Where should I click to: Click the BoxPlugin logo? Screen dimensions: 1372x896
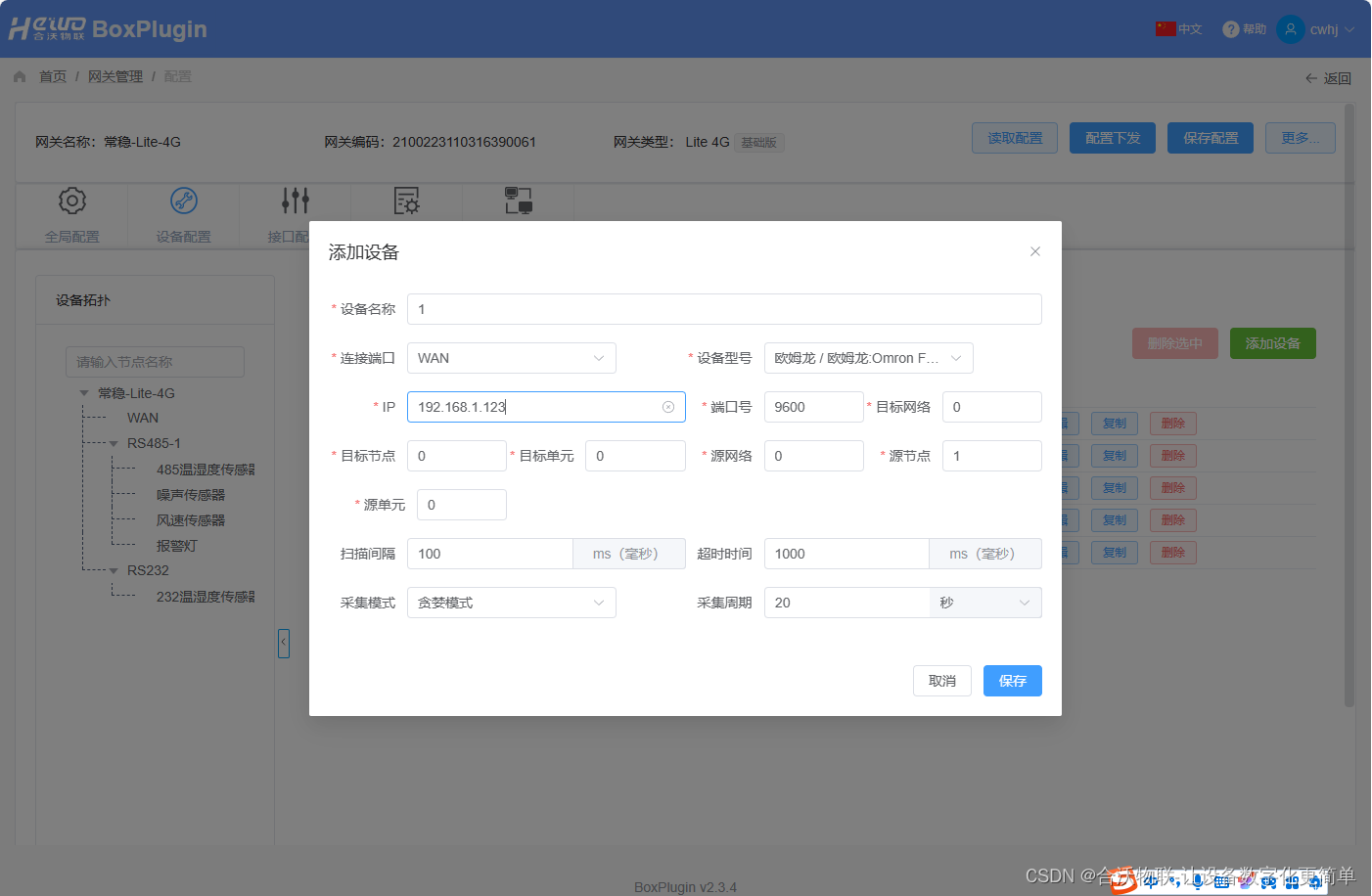(108, 28)
